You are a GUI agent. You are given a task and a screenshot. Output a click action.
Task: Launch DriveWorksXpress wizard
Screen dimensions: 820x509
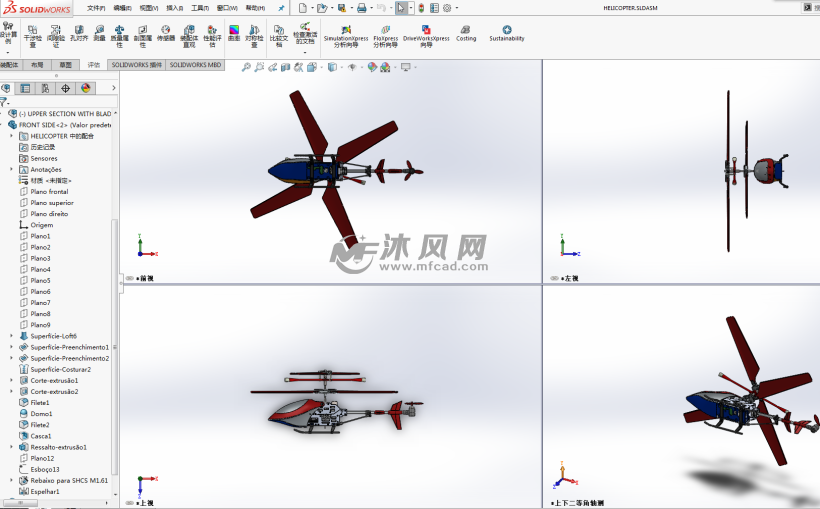(x=426, y=37)
